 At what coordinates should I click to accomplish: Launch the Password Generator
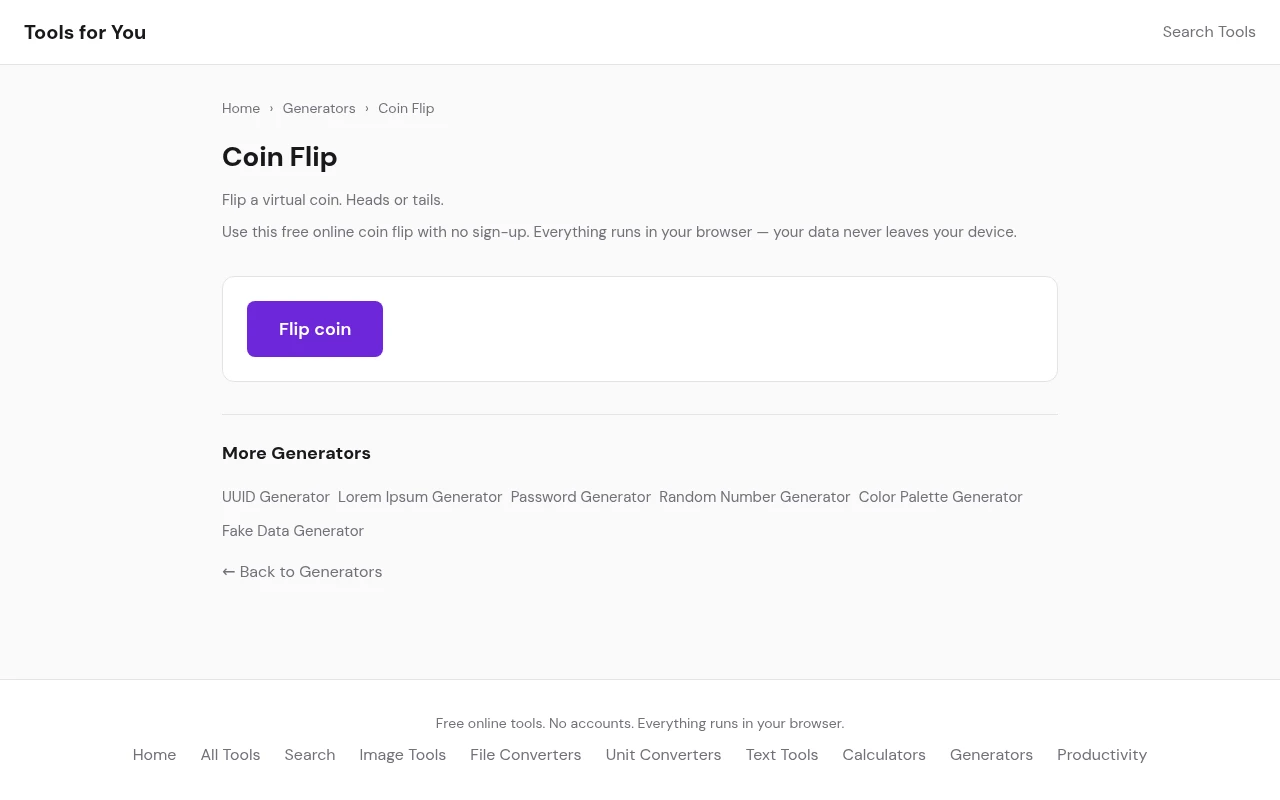(x=581, y=497)
